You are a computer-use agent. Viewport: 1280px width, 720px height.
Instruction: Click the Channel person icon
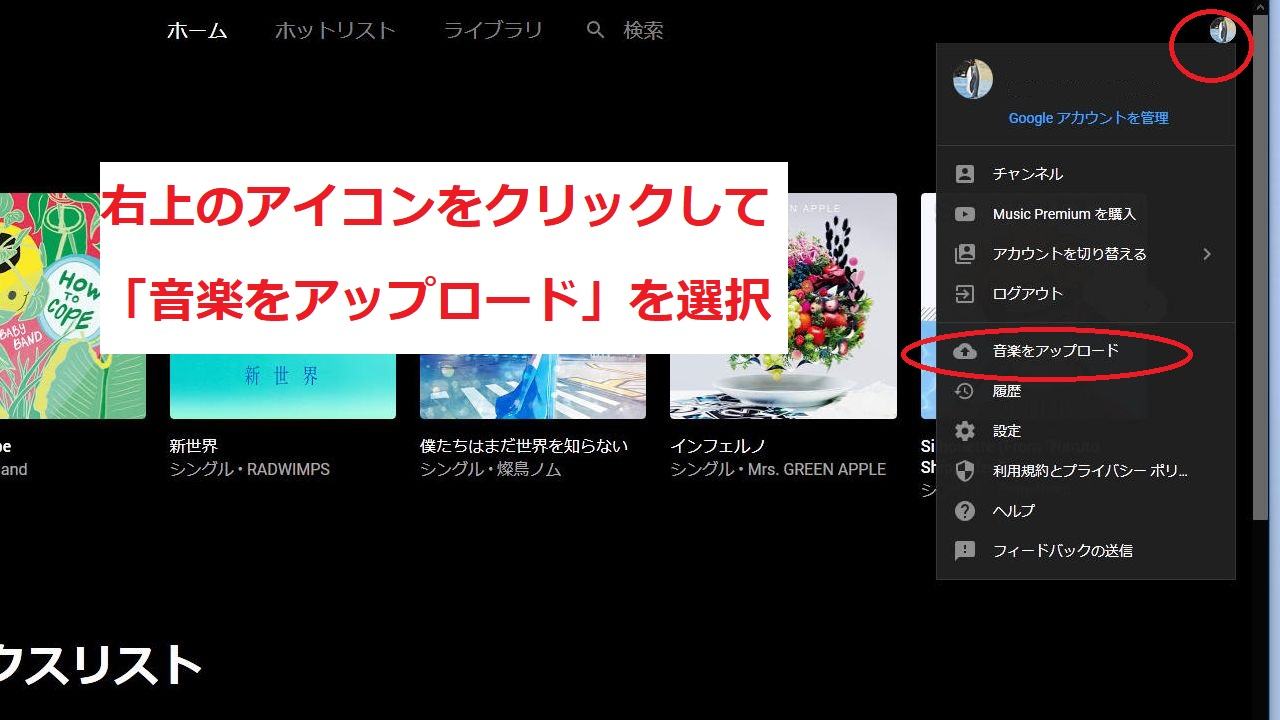(965, 174)
